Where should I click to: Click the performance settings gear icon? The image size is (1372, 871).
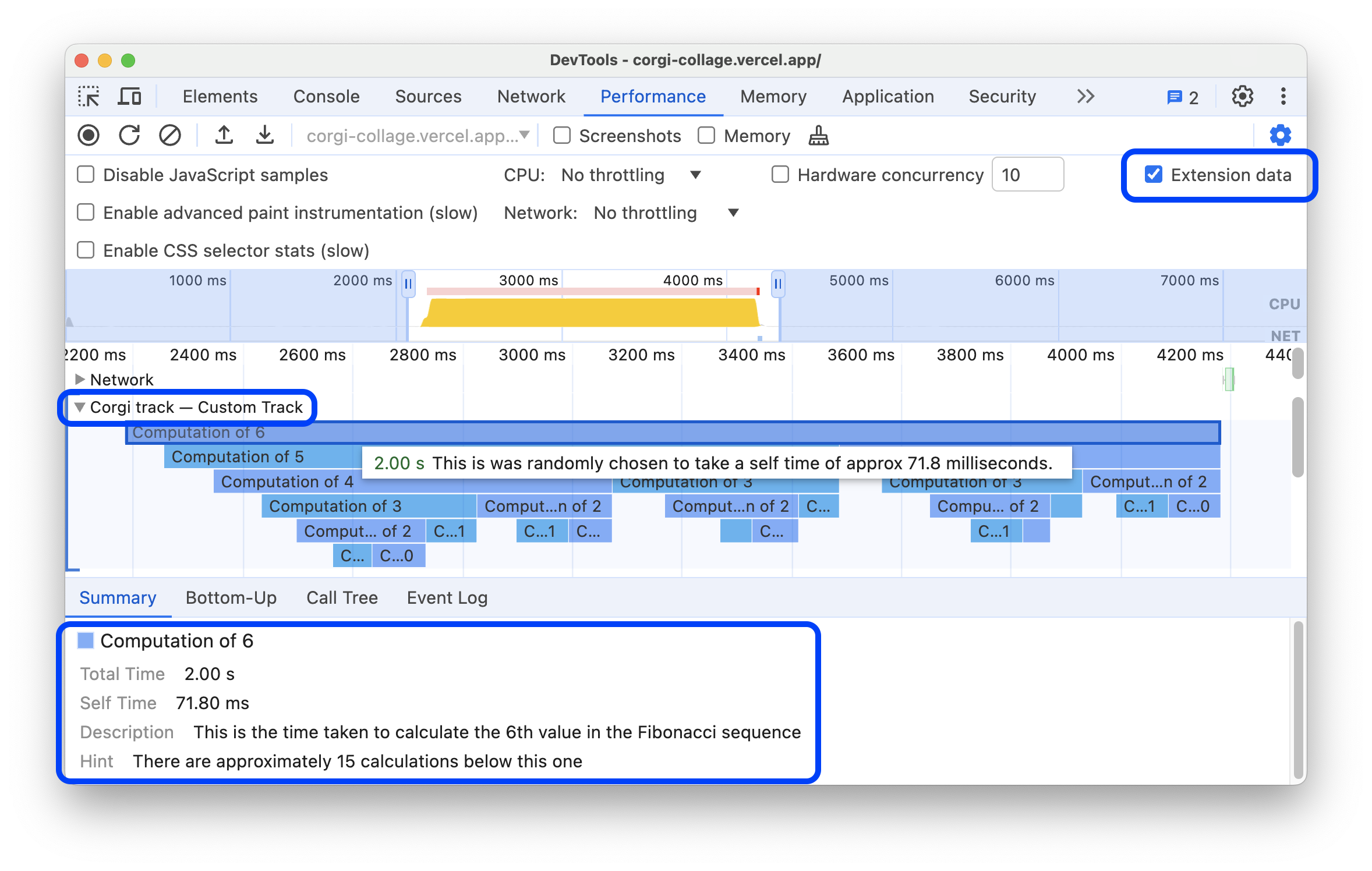(x=1281, y=135)
